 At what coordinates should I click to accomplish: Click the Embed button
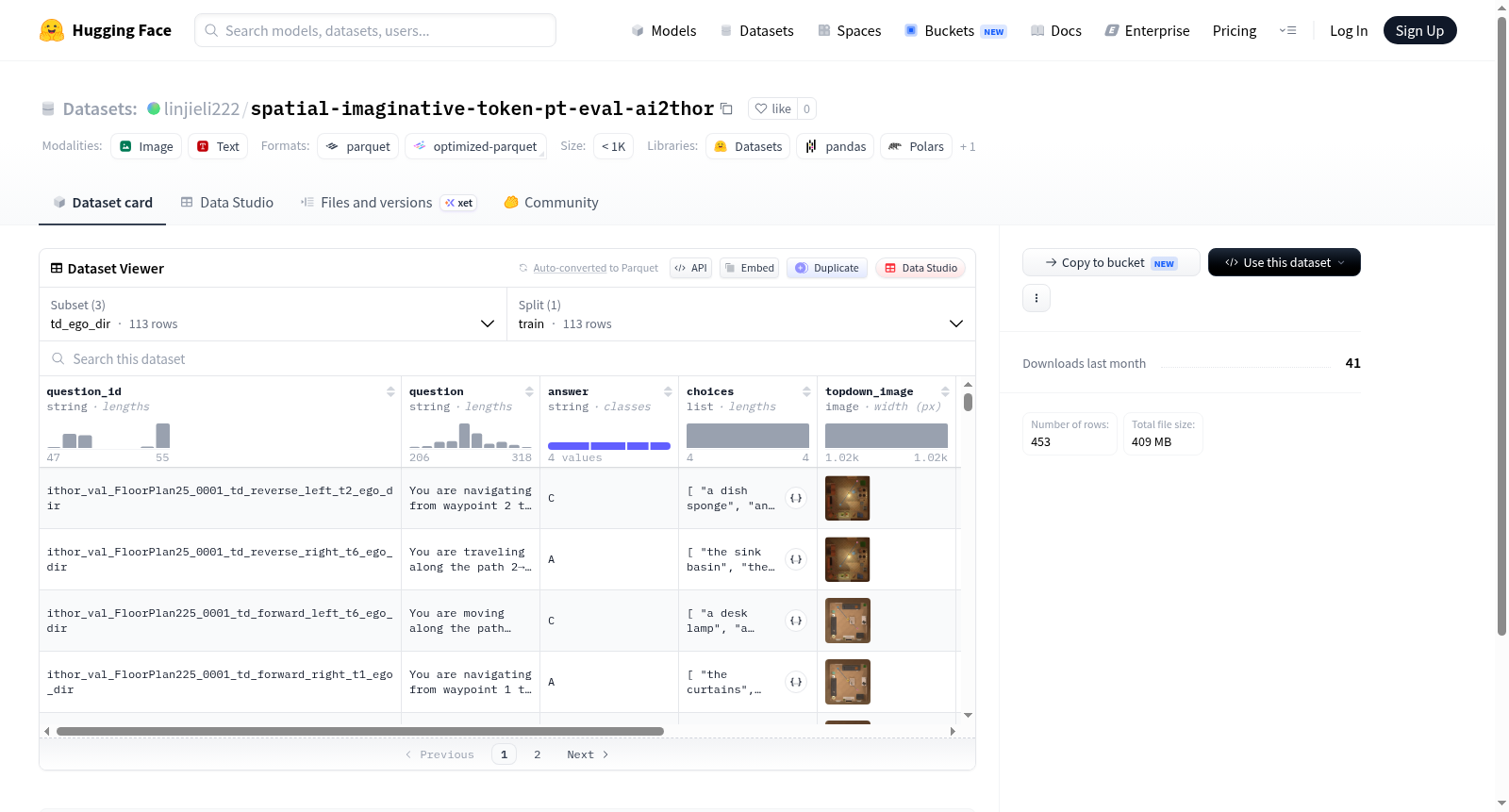tap(751, 268)
